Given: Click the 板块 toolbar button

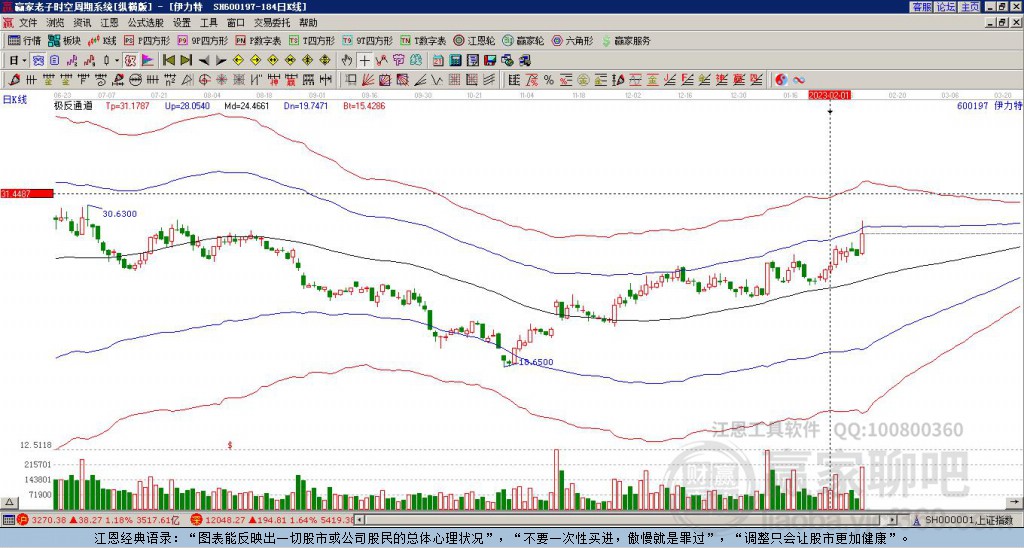Looking at the screenshot, I should [x=64, y=40].
